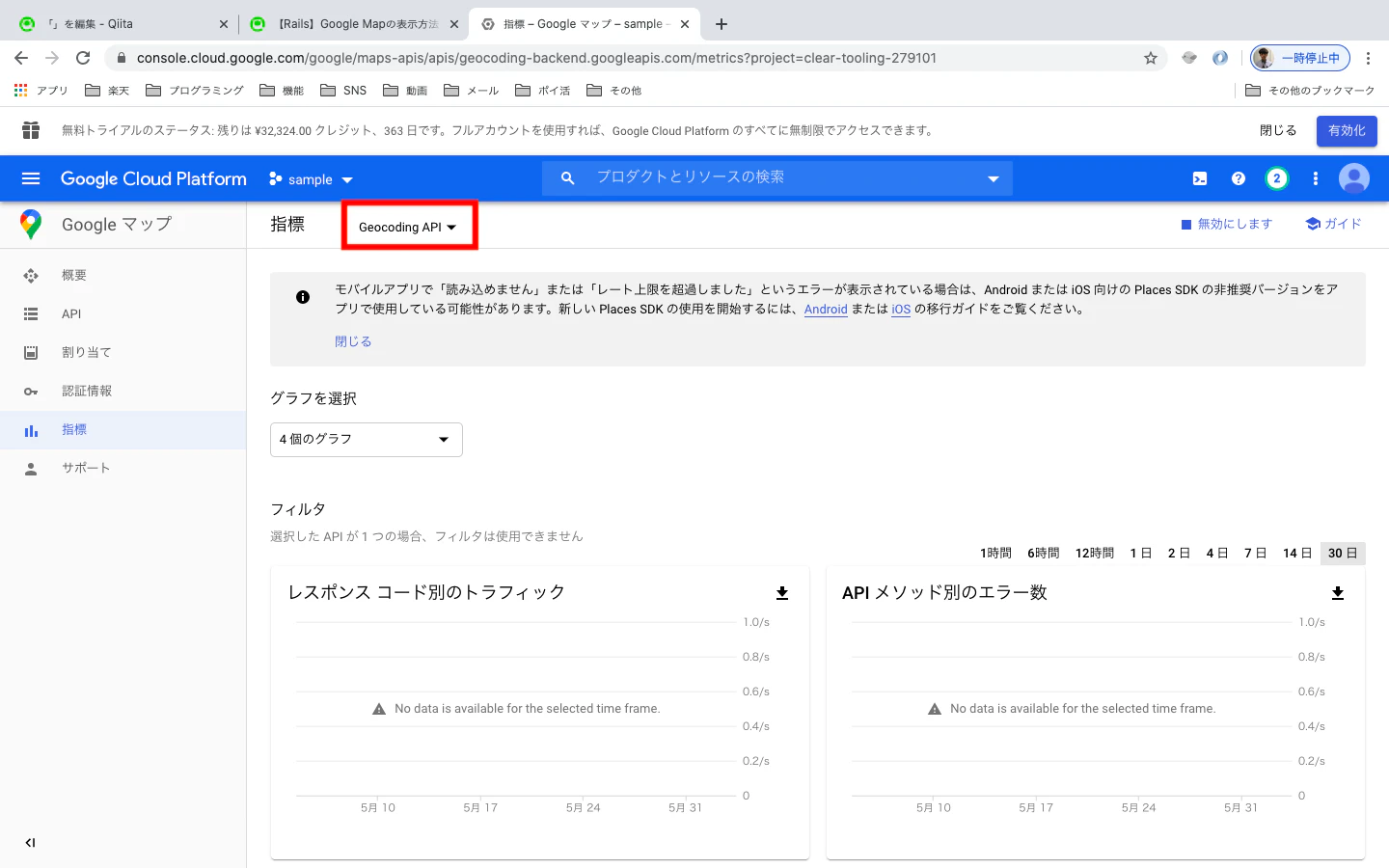Download the API メソッド別のエラー数 chart
1389x868 pixels.
pos(1338,593)
